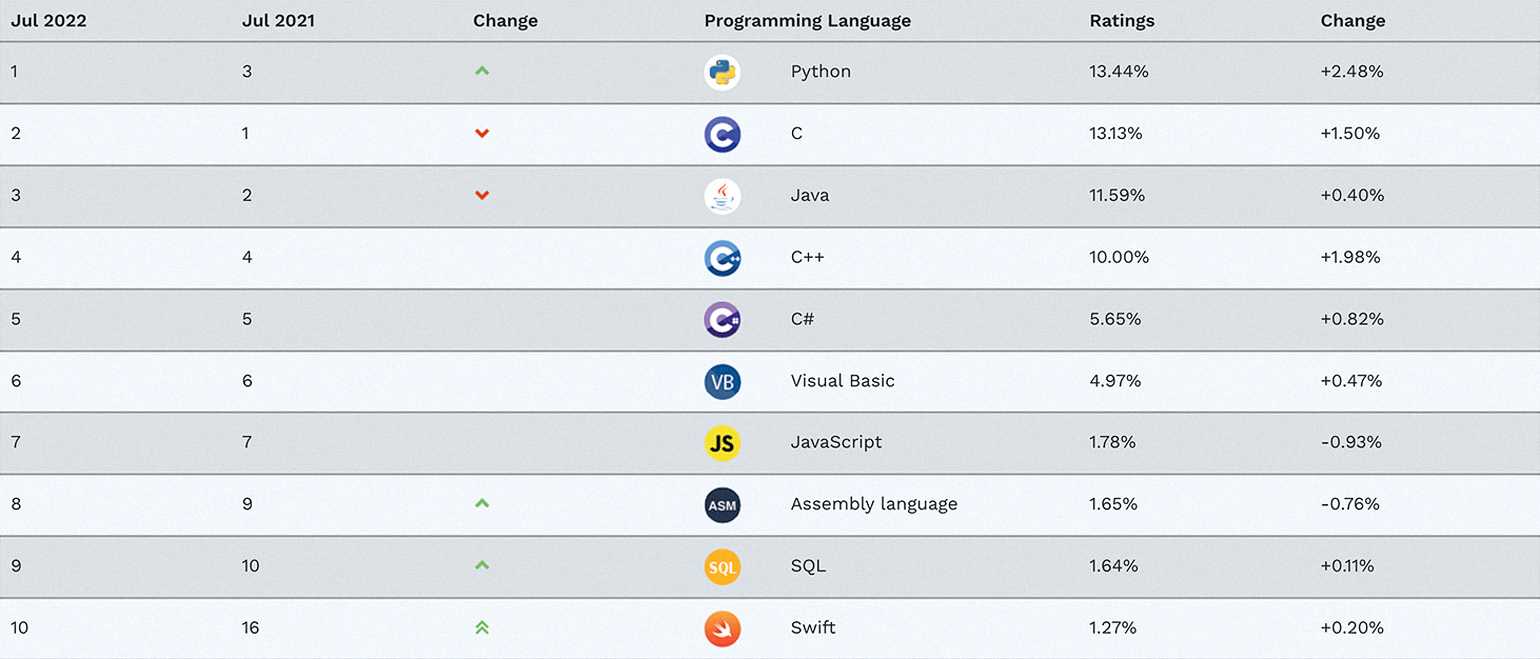Click the Swift bird logo icon
Viewport: 1540px width, 659px height.
click(722, 628)
